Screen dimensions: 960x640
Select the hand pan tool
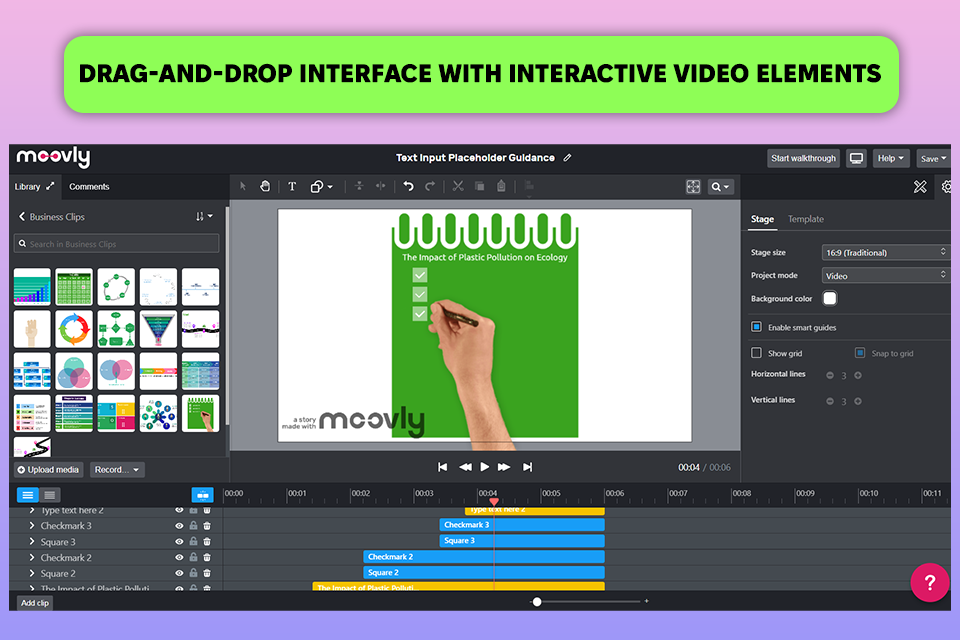pyautogui.click(x=265, y=186)
